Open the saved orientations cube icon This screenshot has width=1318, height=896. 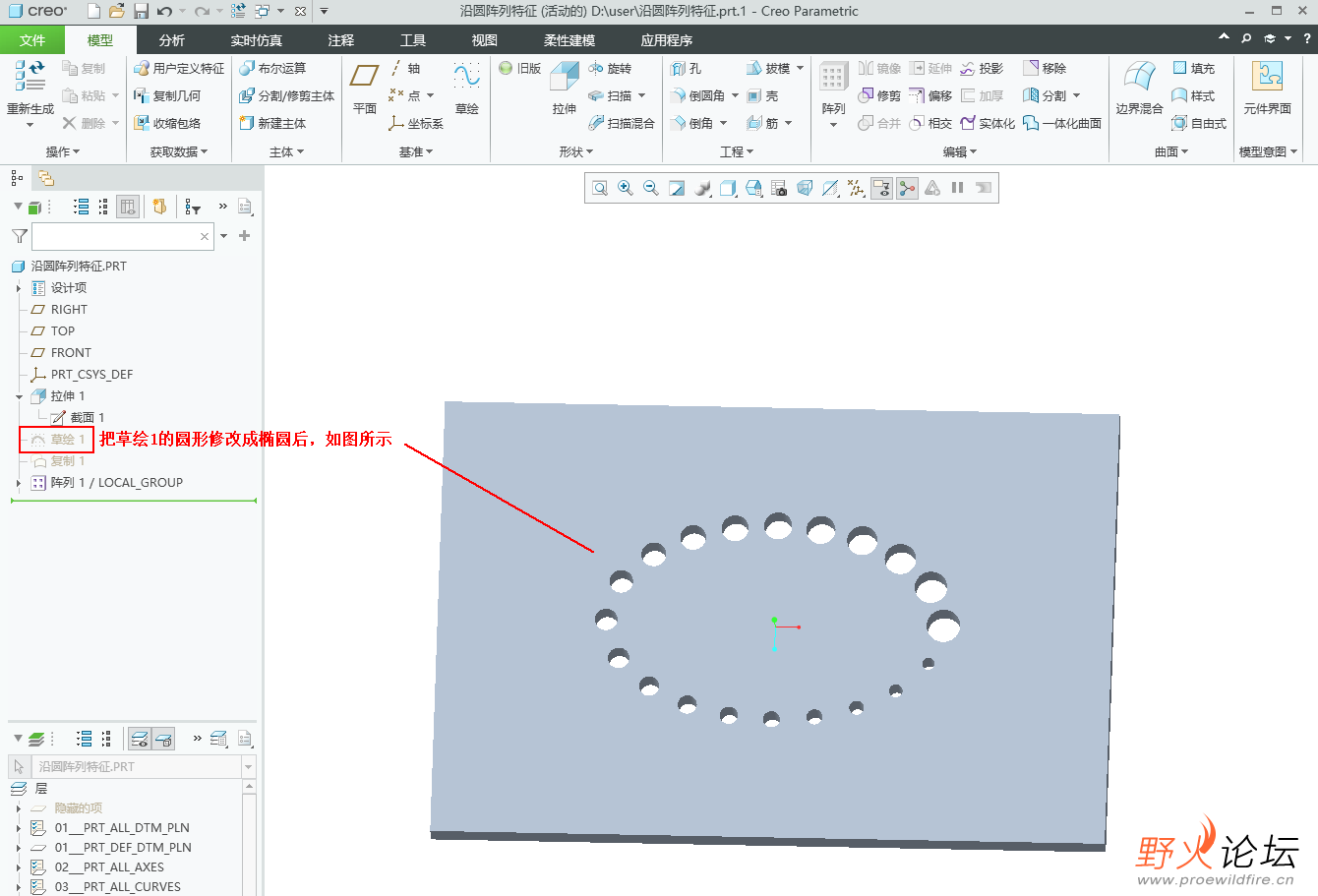(x=753, y=188)
